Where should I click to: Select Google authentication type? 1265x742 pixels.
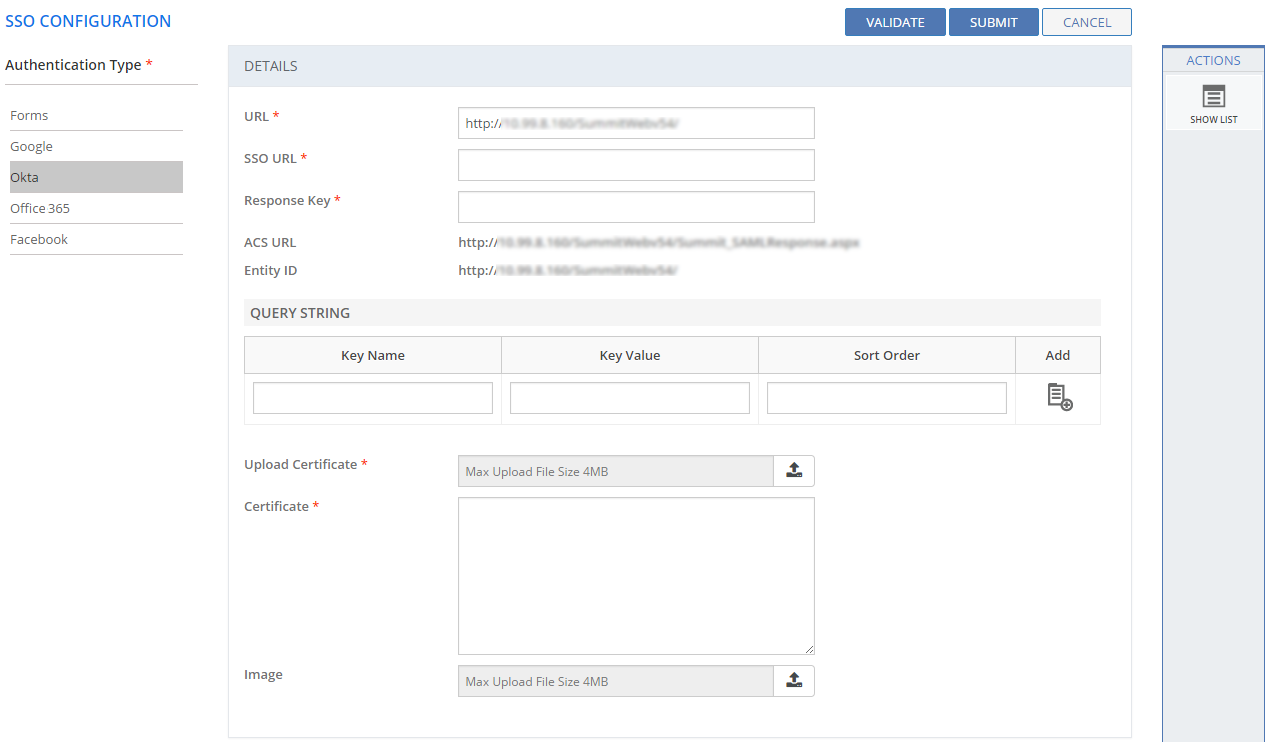point(32,147)
